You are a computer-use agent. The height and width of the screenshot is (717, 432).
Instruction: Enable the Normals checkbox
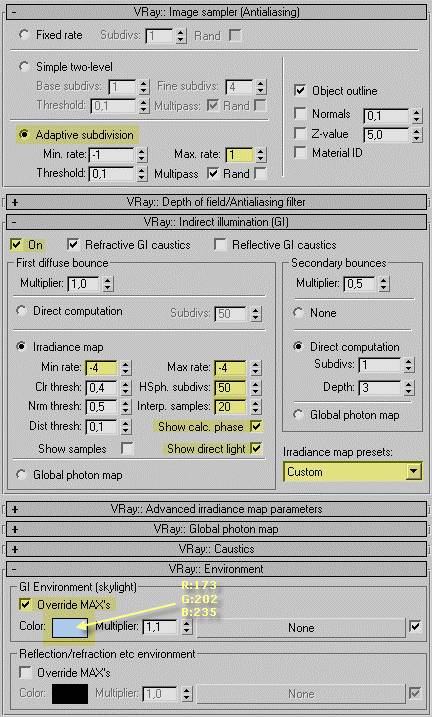(x=300, y=113)
